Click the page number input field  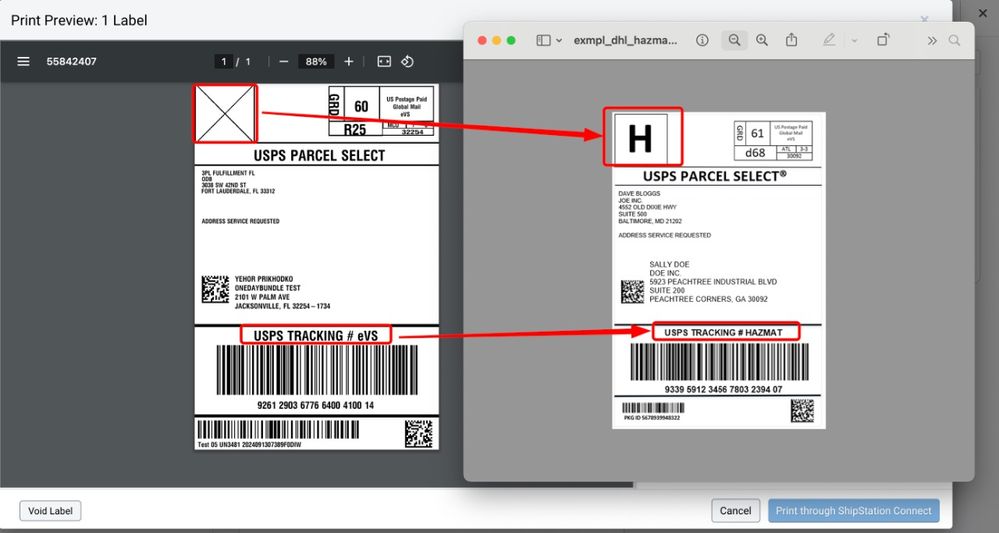point(223,62)
